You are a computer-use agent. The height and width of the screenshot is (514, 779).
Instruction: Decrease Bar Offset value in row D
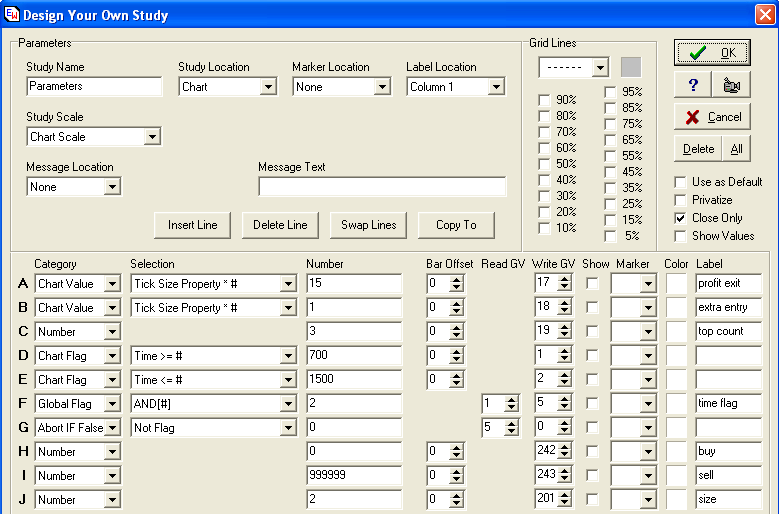pos(456,360)
